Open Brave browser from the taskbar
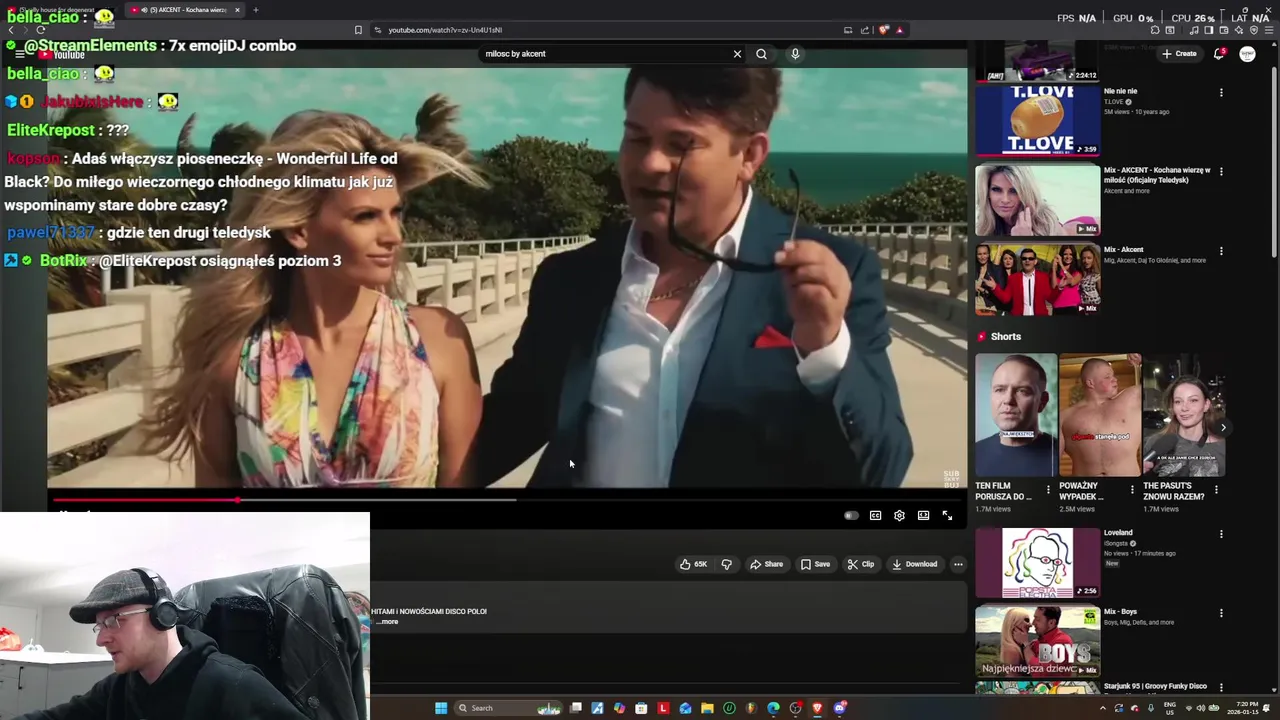Image resolution: width=1280 pixels, height=720 pixels. (x=817, y=708)
